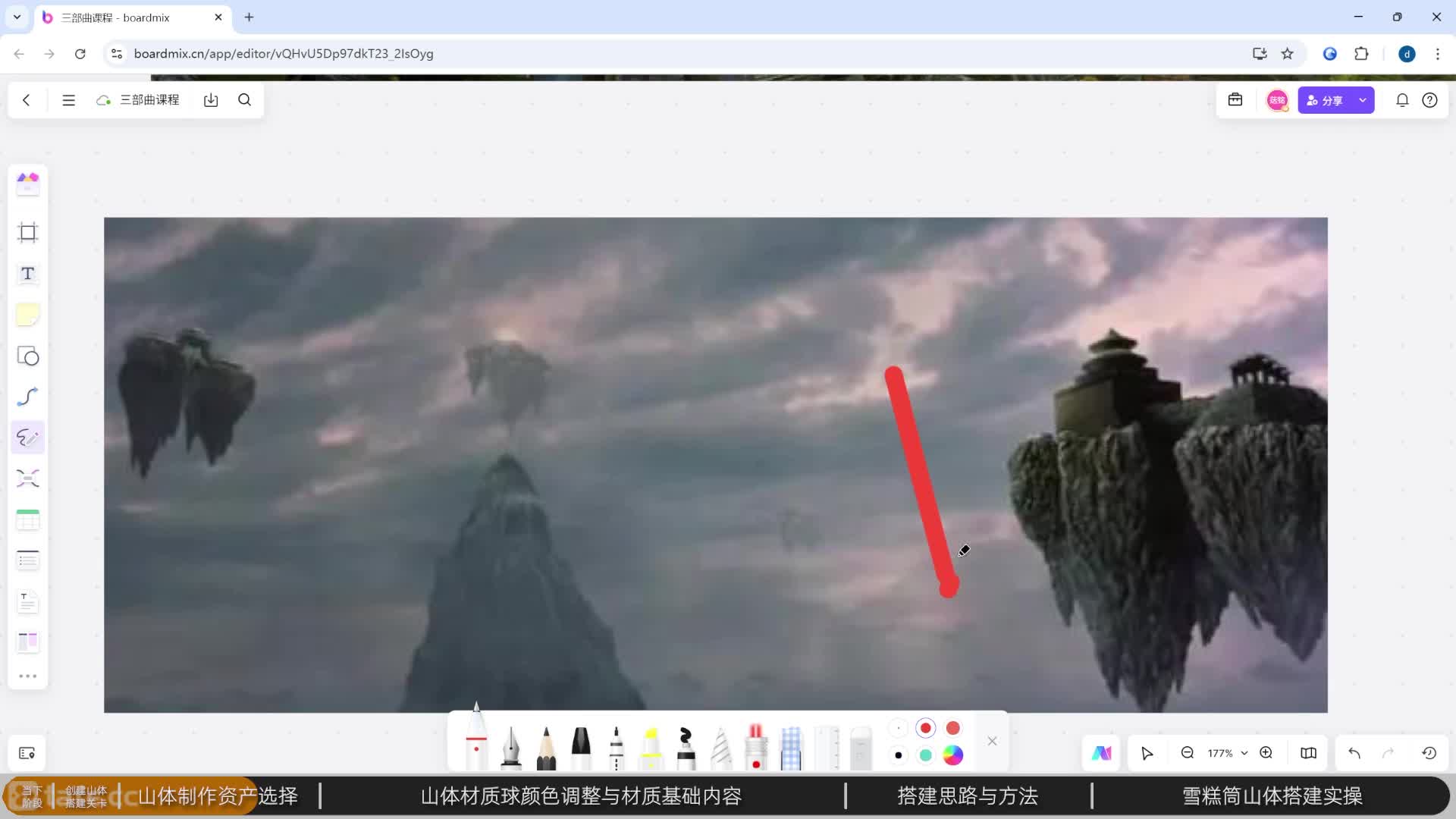This screenshot has width=1456, height=819.
Task: Choose the blue checkered tape tool
Action: (791, 748)
